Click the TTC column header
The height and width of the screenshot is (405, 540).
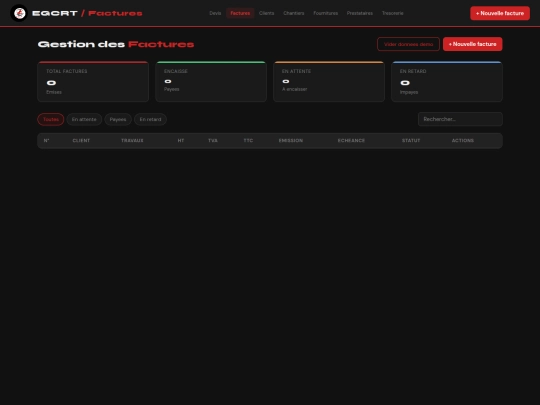pos(248,141)
